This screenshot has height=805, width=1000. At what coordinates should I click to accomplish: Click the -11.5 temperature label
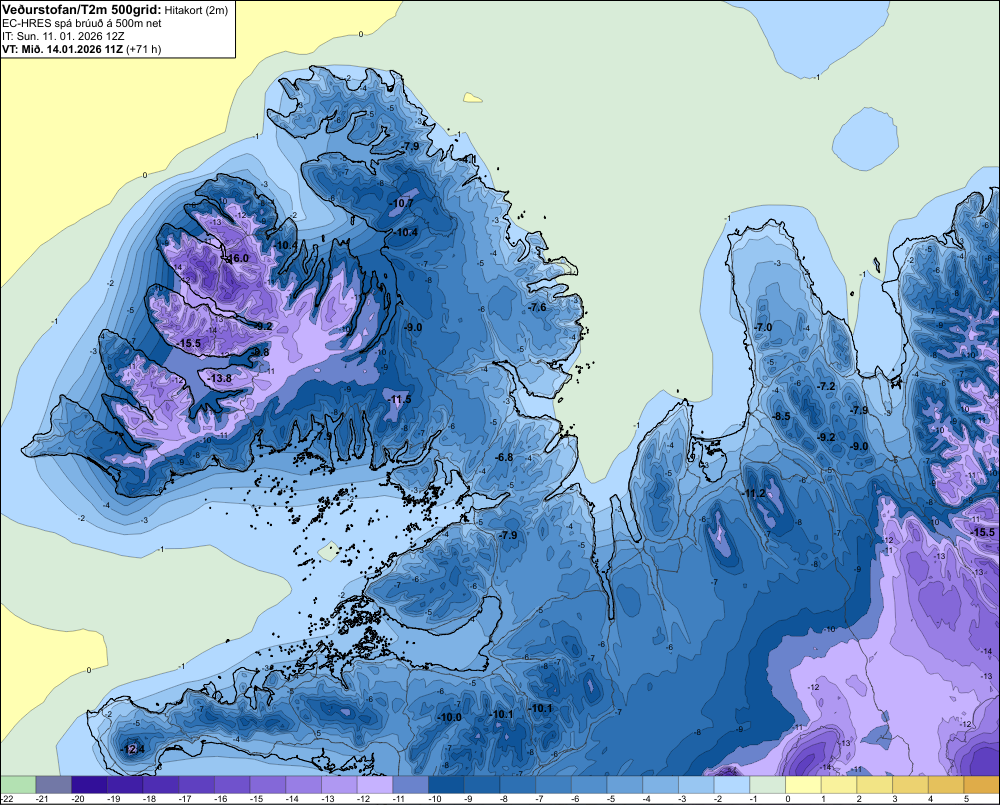399,399
